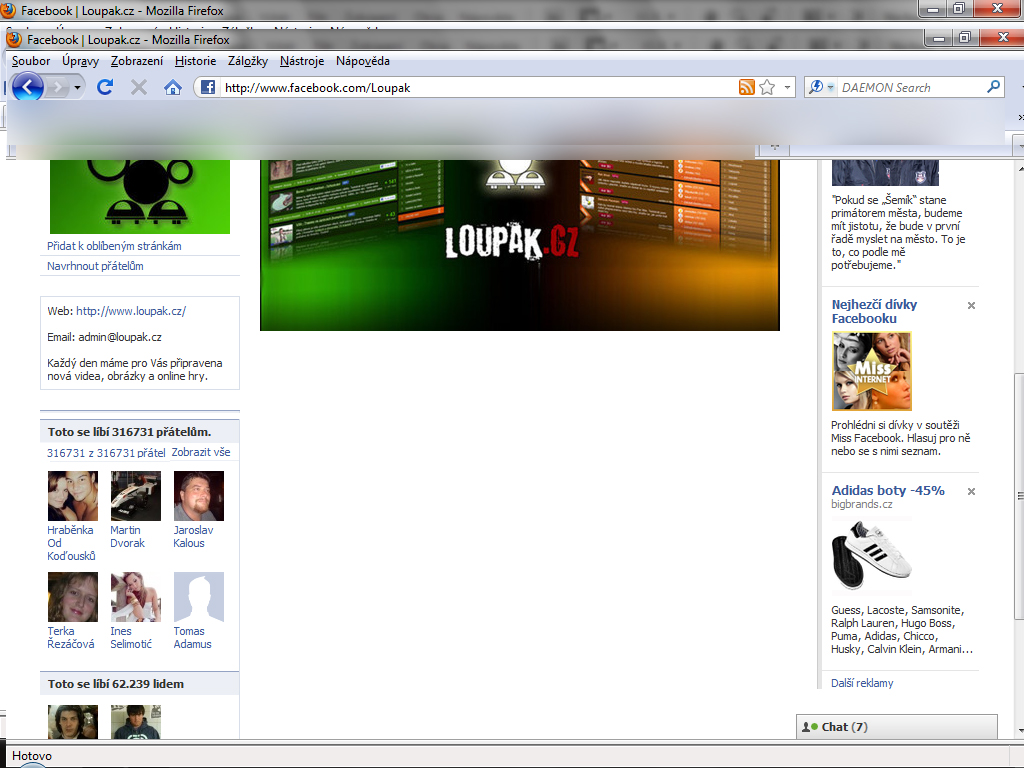The height and width of the screenshot is (768, 1024).
Task: Click the bigbrands.cz advertiser text
Action: click(861, 504)
